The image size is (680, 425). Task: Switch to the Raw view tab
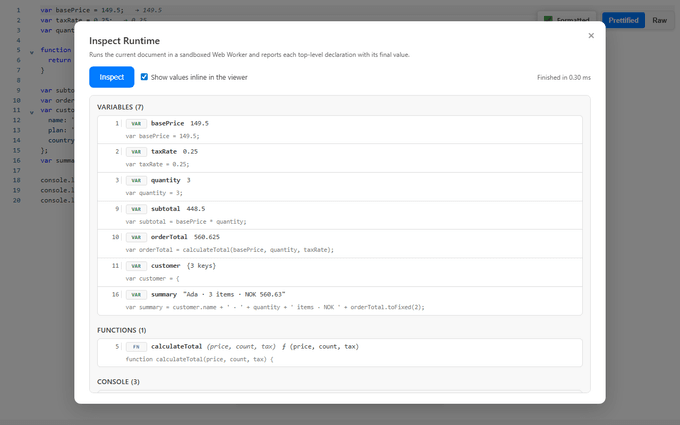pos(659,20)
